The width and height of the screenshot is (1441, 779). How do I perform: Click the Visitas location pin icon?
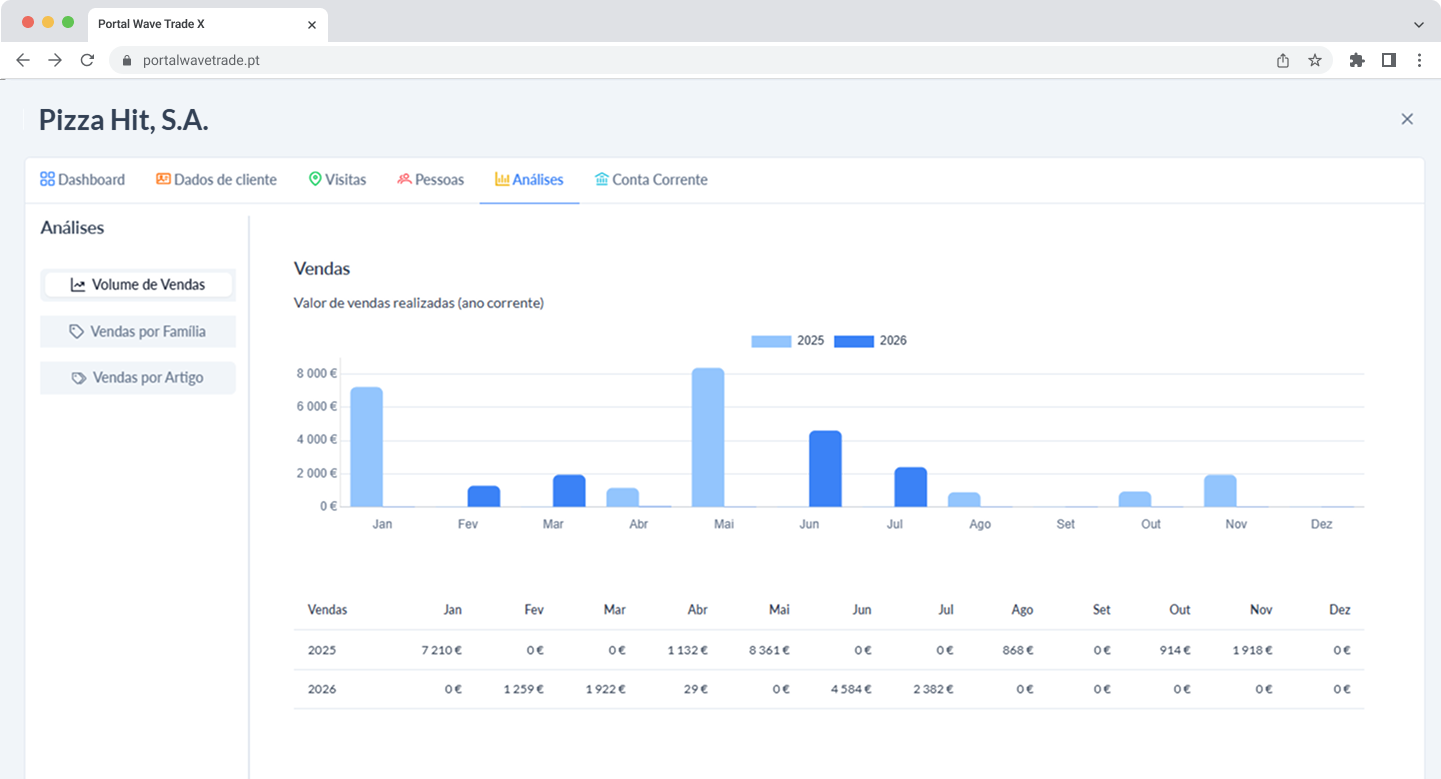tap(315, 179)
